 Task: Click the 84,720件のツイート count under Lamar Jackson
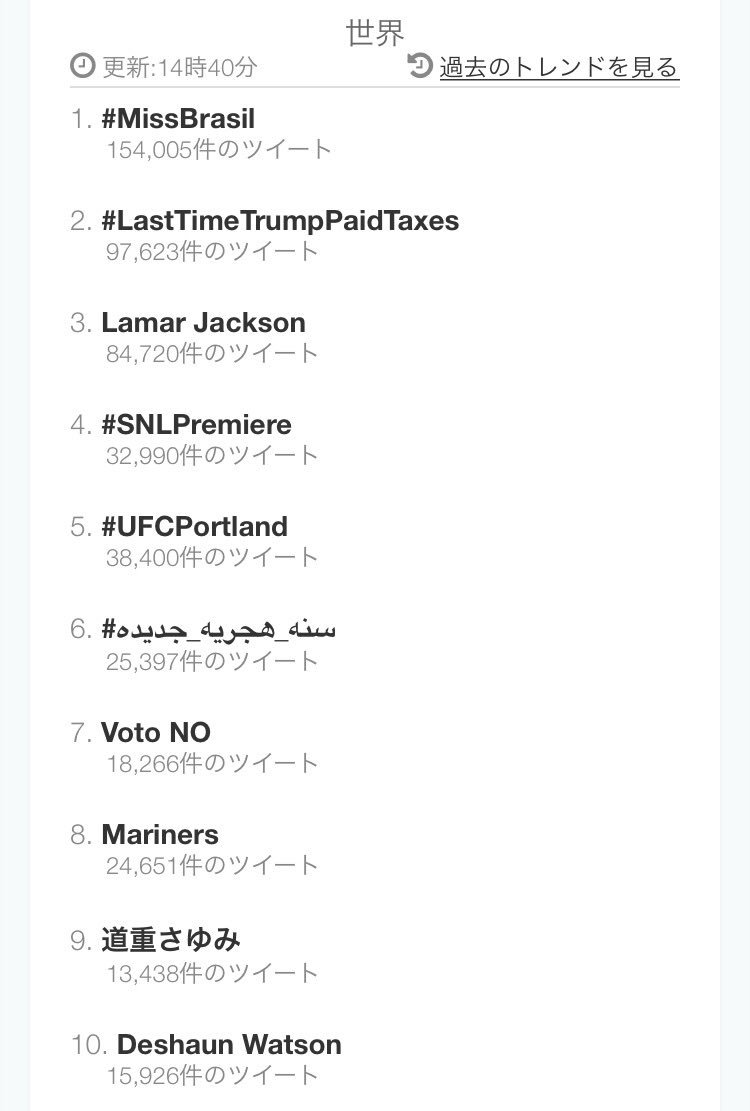(212, 354)
